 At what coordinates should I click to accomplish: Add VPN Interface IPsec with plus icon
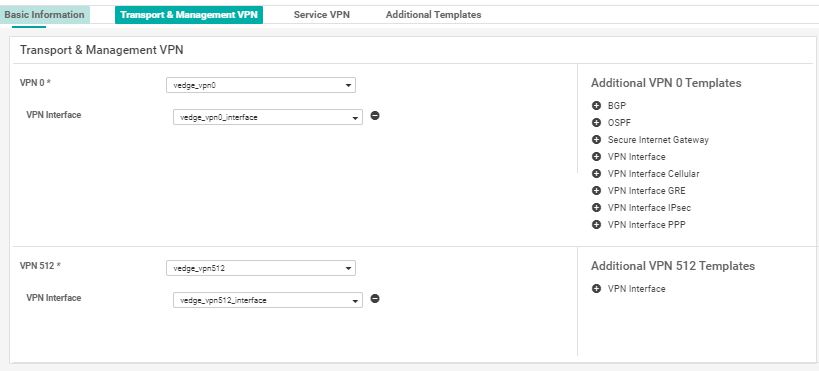tap(596, 207)
